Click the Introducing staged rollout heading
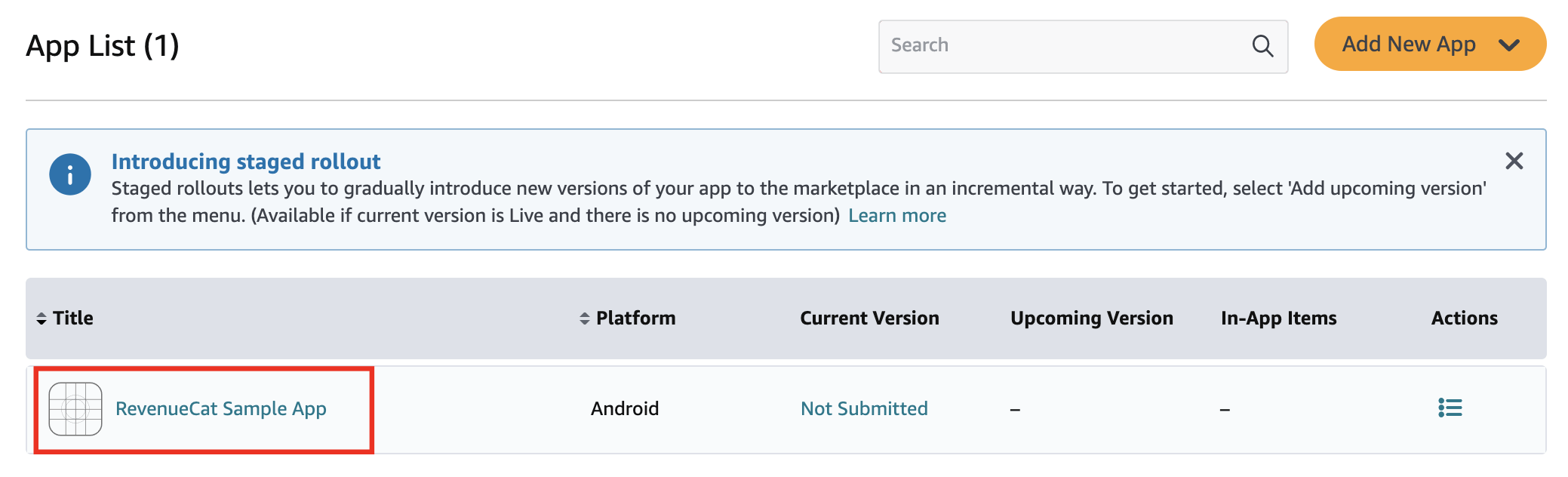This screenshot has height=477, width=1568. pos(246,162)
